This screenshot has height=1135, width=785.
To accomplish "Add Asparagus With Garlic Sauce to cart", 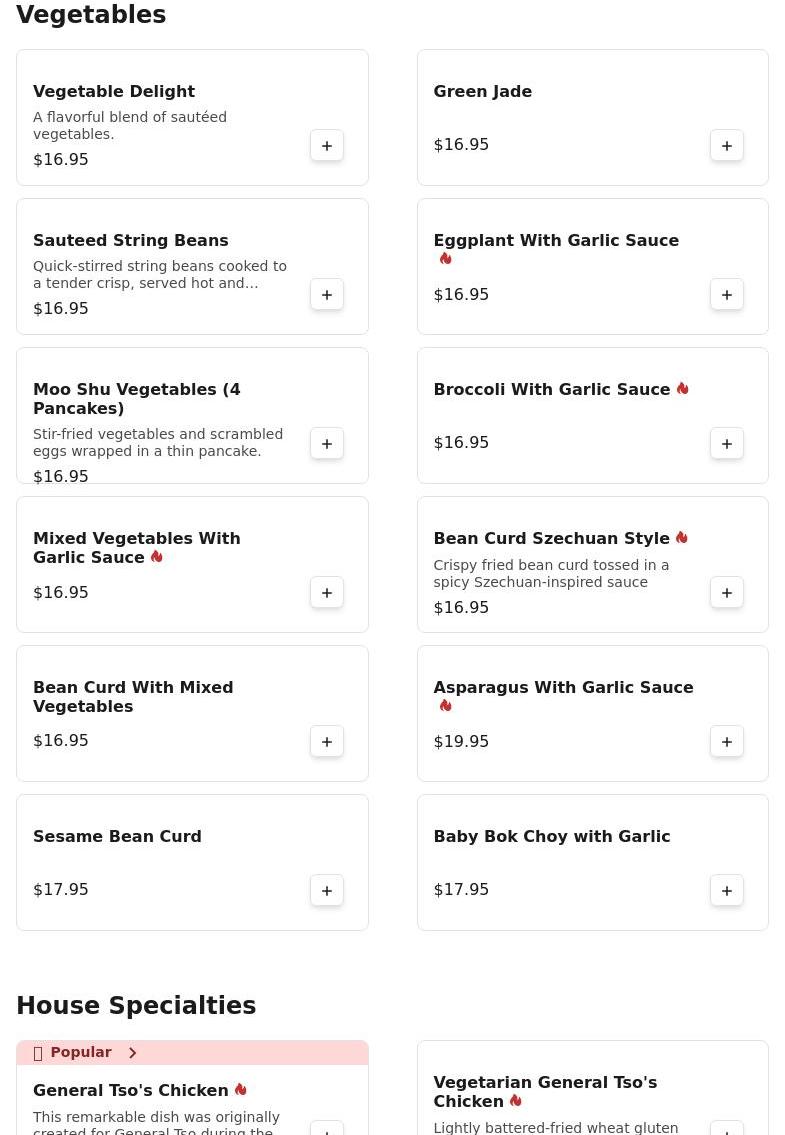I will click(727, 742).
